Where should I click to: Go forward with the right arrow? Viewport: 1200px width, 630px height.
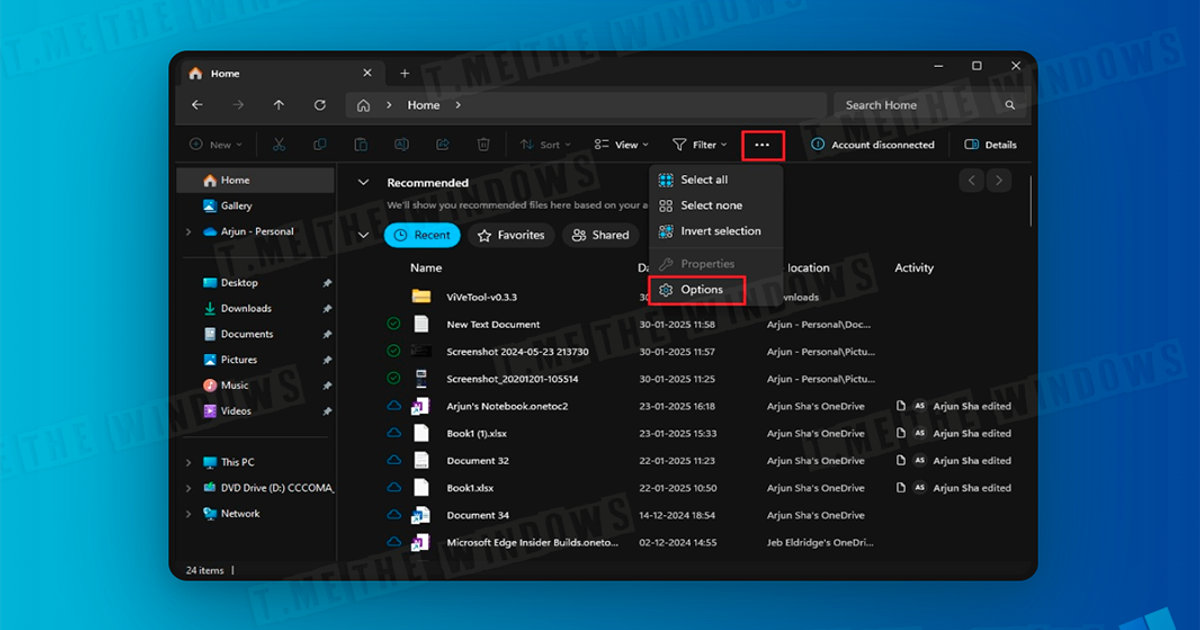point(238,105)
